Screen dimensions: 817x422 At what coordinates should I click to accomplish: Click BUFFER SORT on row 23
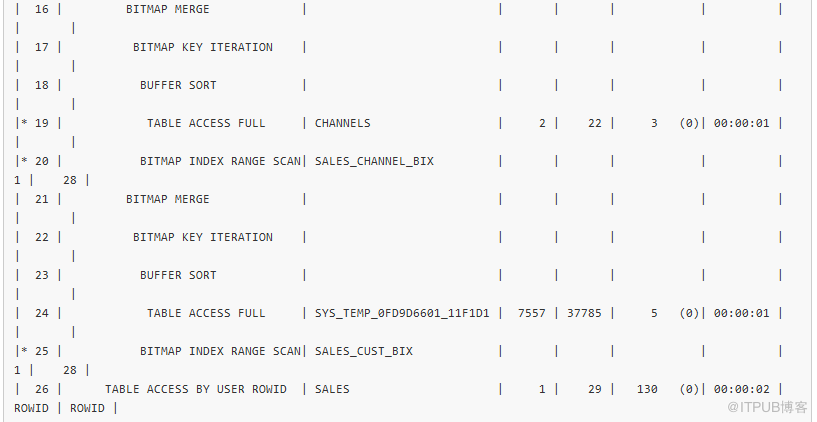point(178,276)
